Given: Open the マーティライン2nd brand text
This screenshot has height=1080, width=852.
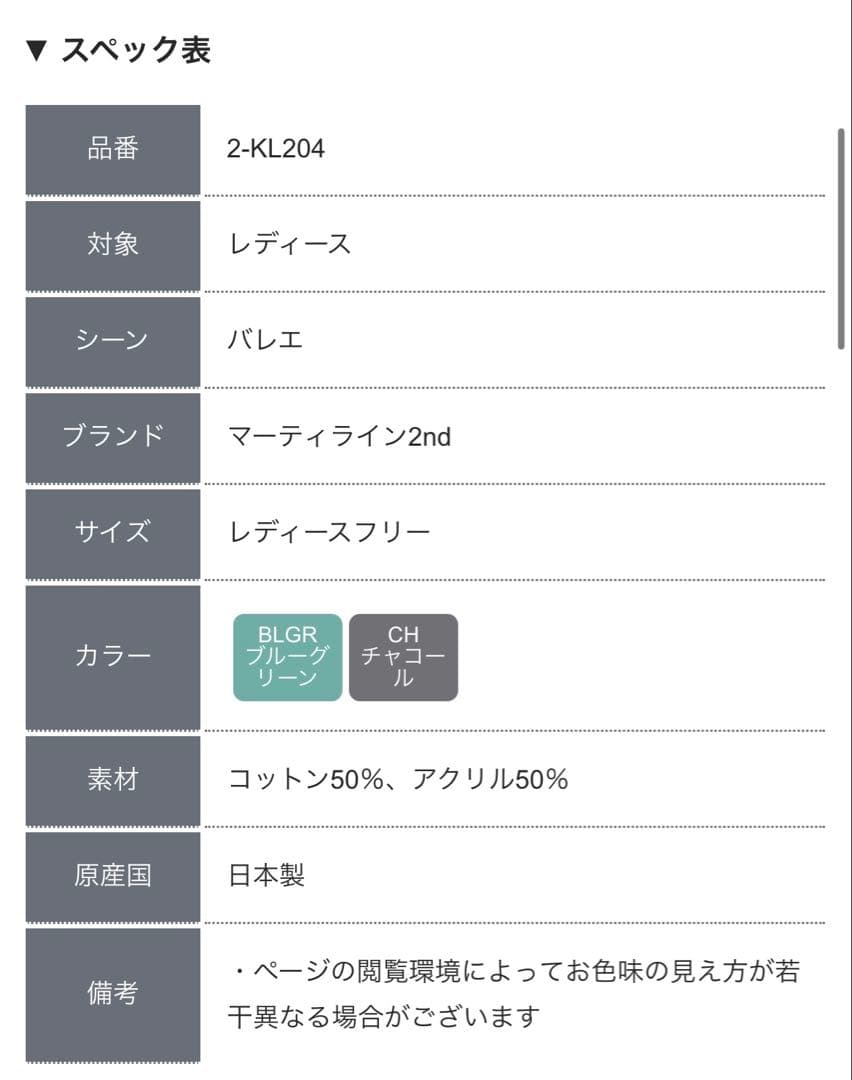Looking at the screenshot, I should point(340,436).
